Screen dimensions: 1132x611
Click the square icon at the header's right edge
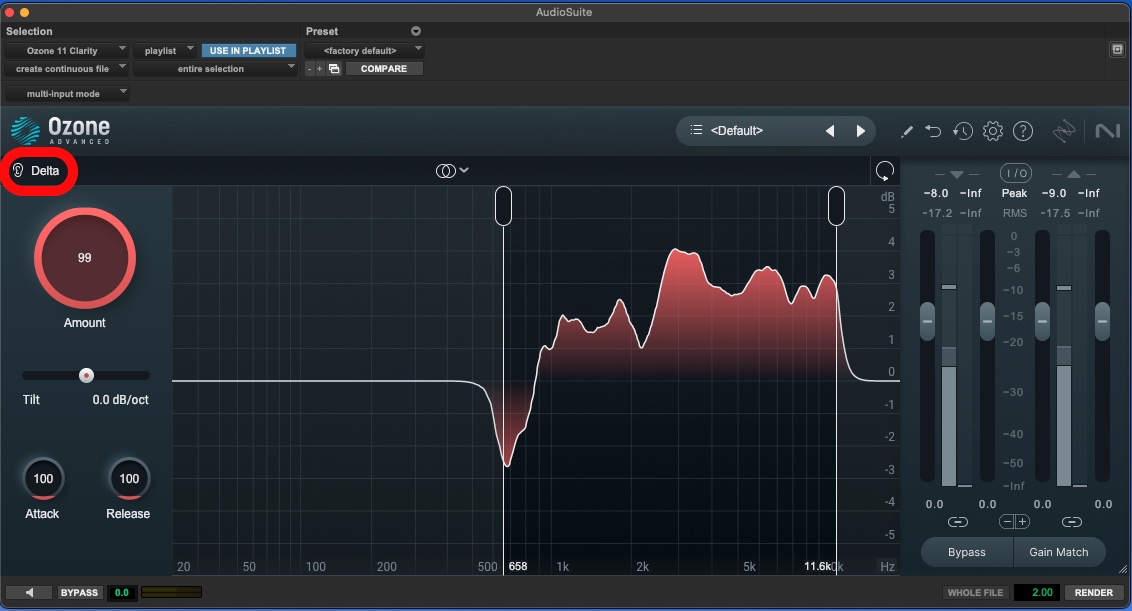(1117, 49)
